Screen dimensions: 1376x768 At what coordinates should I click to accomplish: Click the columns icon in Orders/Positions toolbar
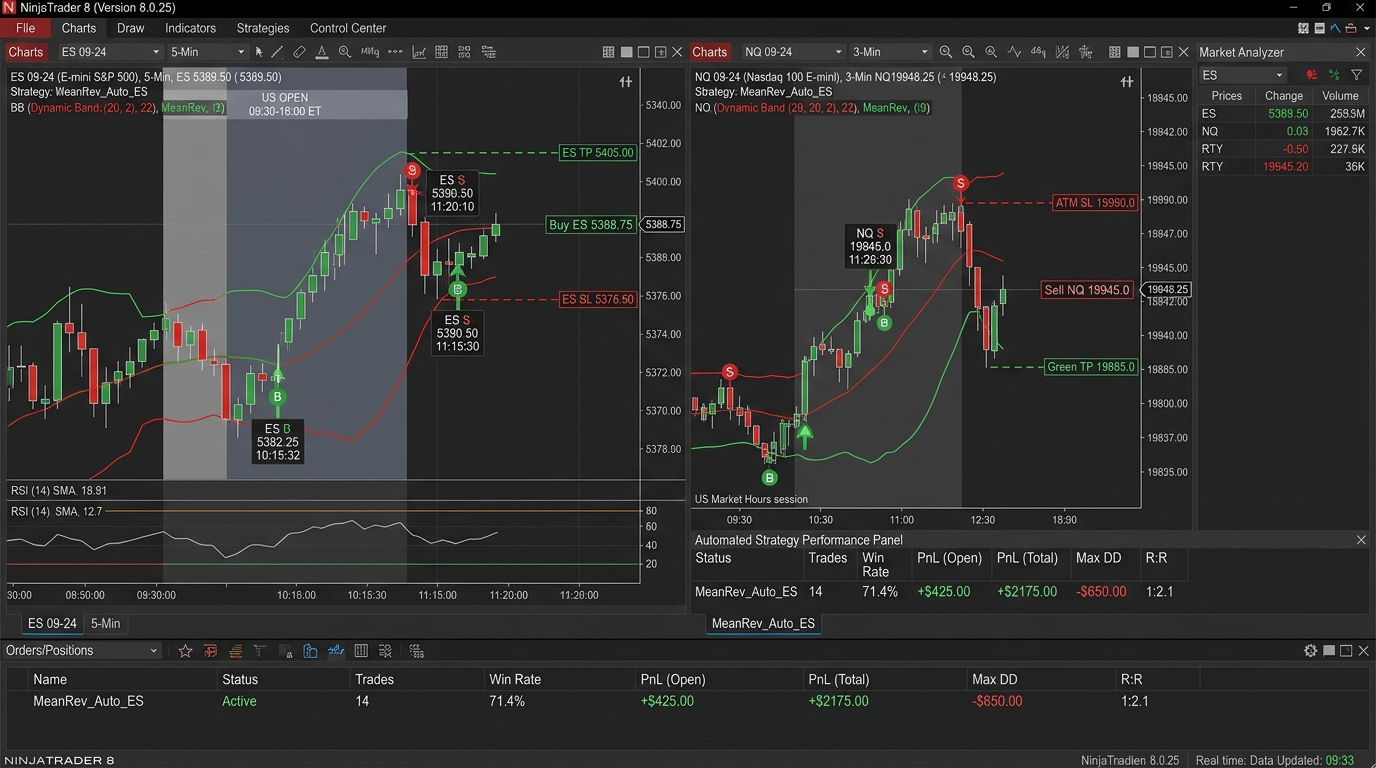pyautogui.click(x=361, y=651)
